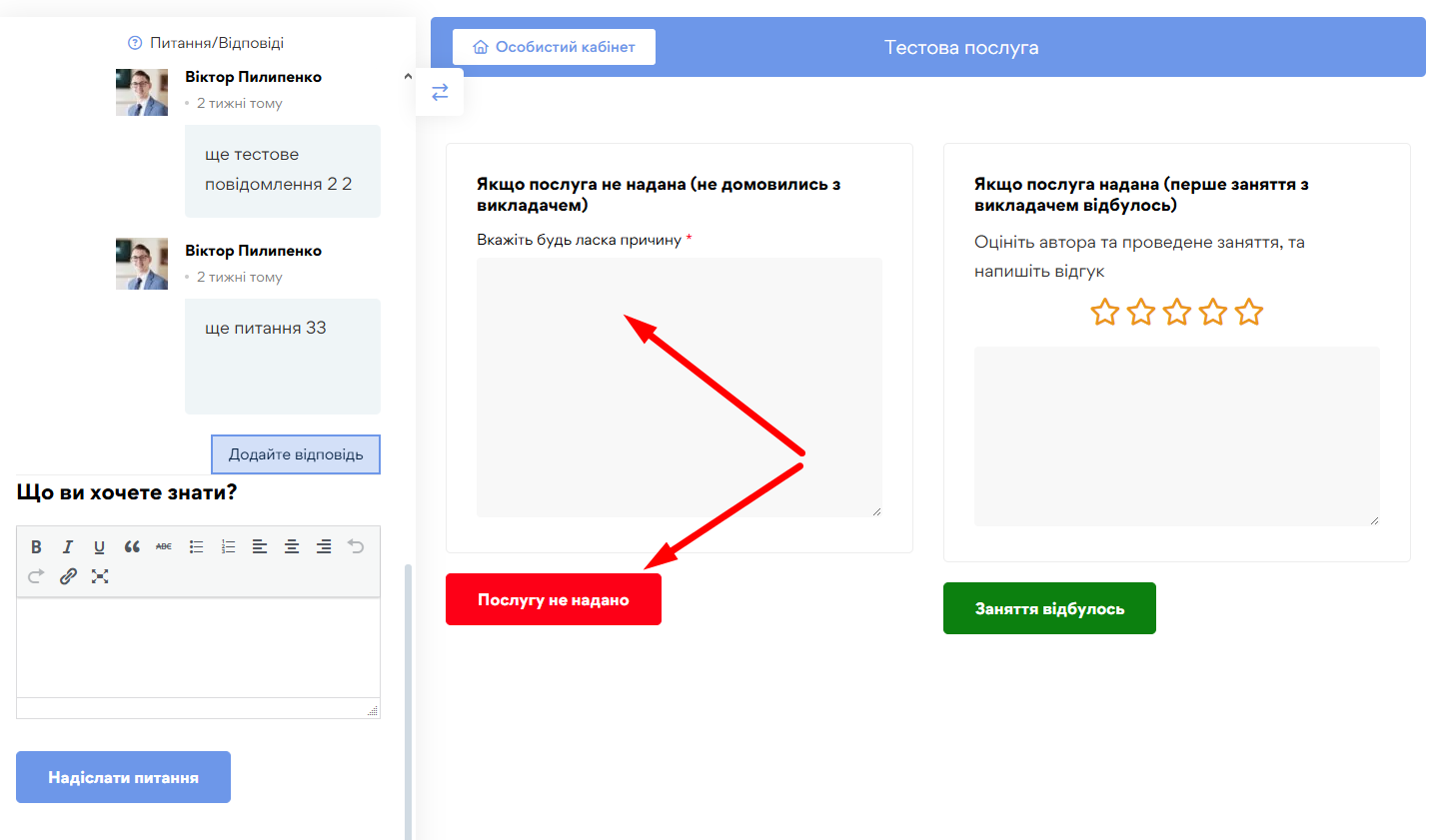Viewport: 1436px width, 840px height.
Task: Insert a blockquote in the editor
Action: point(132,546)
